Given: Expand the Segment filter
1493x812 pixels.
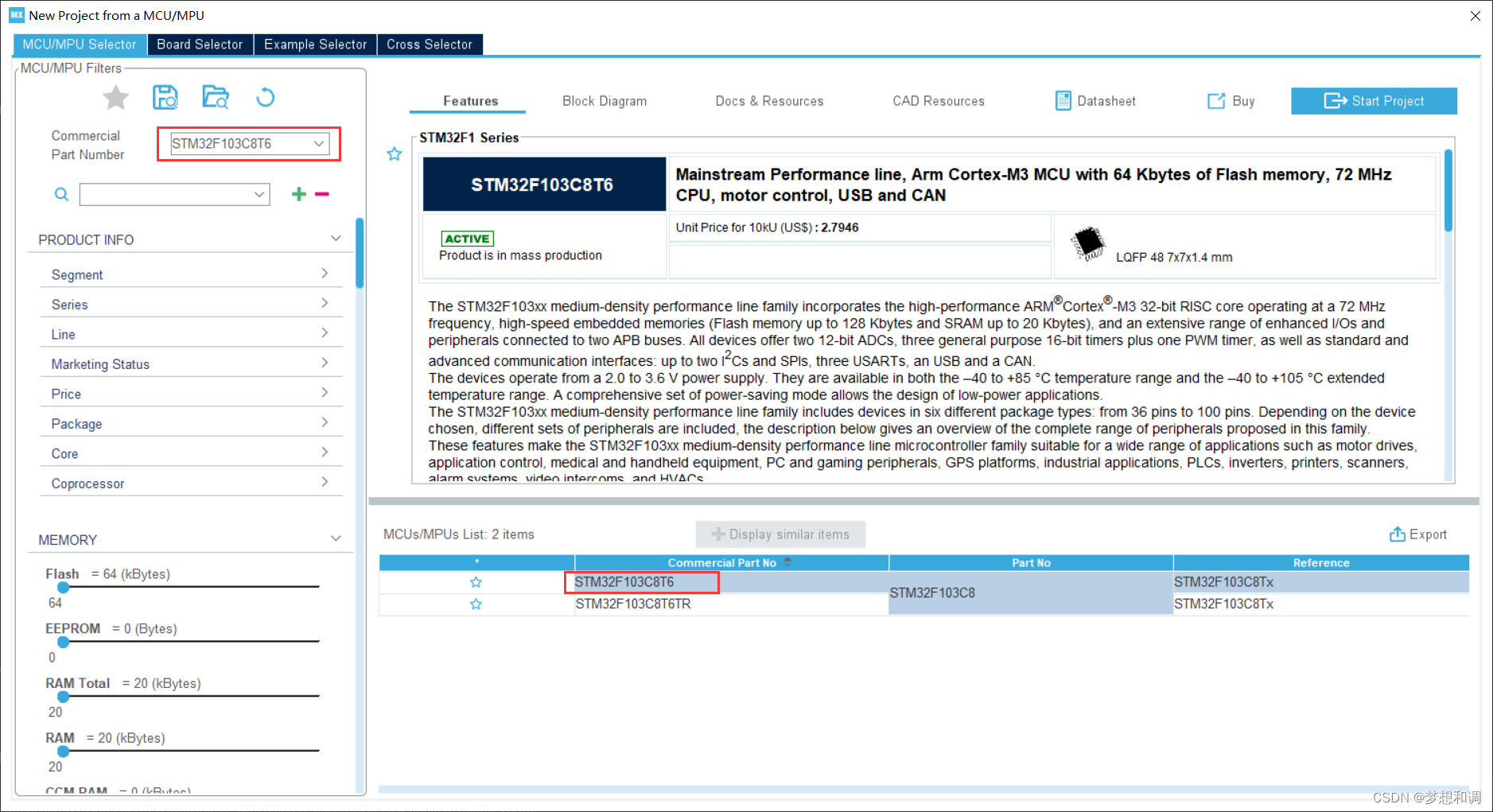Looking at the screenshot, I should 325,274.
